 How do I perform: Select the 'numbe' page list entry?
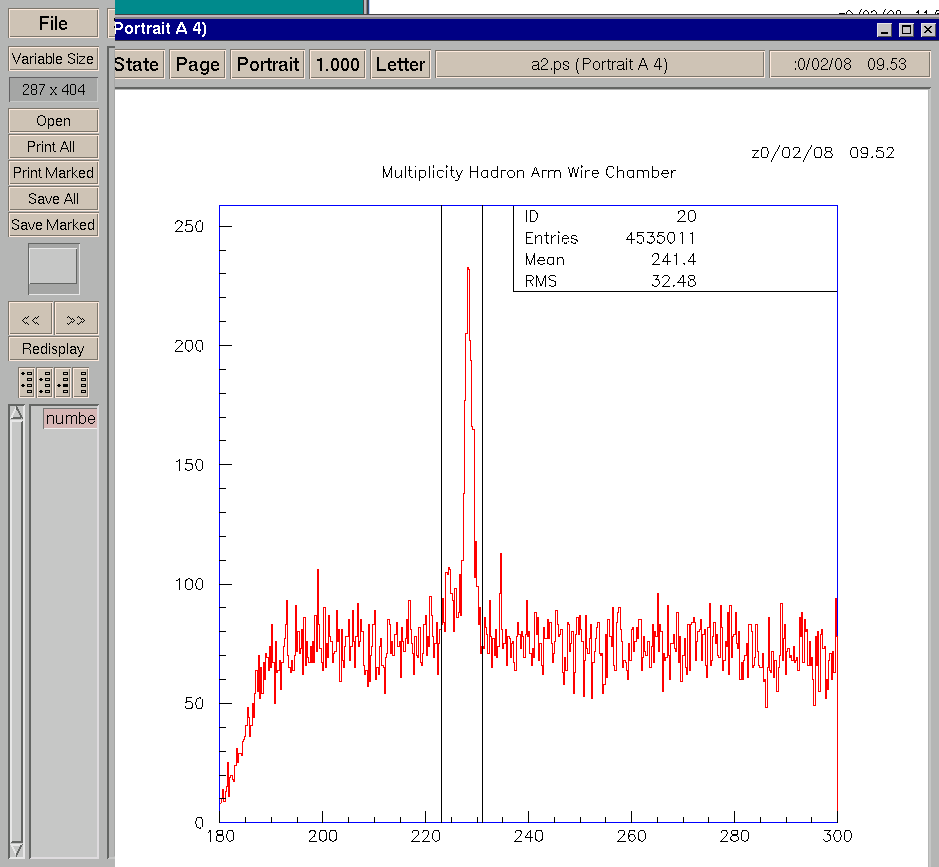(x=70, y=419)
